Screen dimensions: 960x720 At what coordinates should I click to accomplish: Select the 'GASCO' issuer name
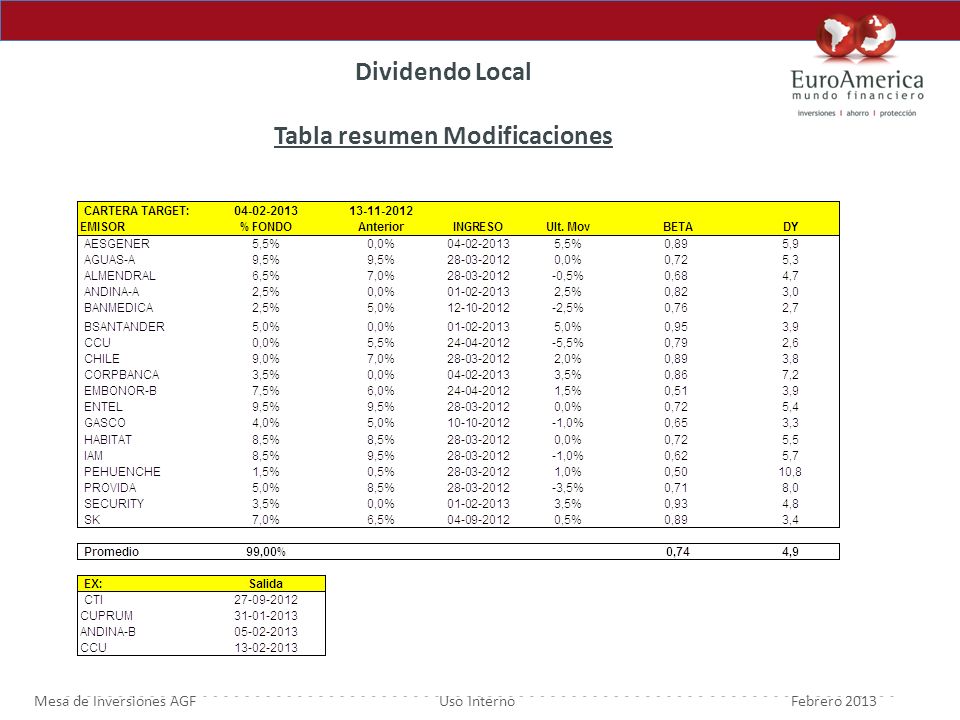105,422
